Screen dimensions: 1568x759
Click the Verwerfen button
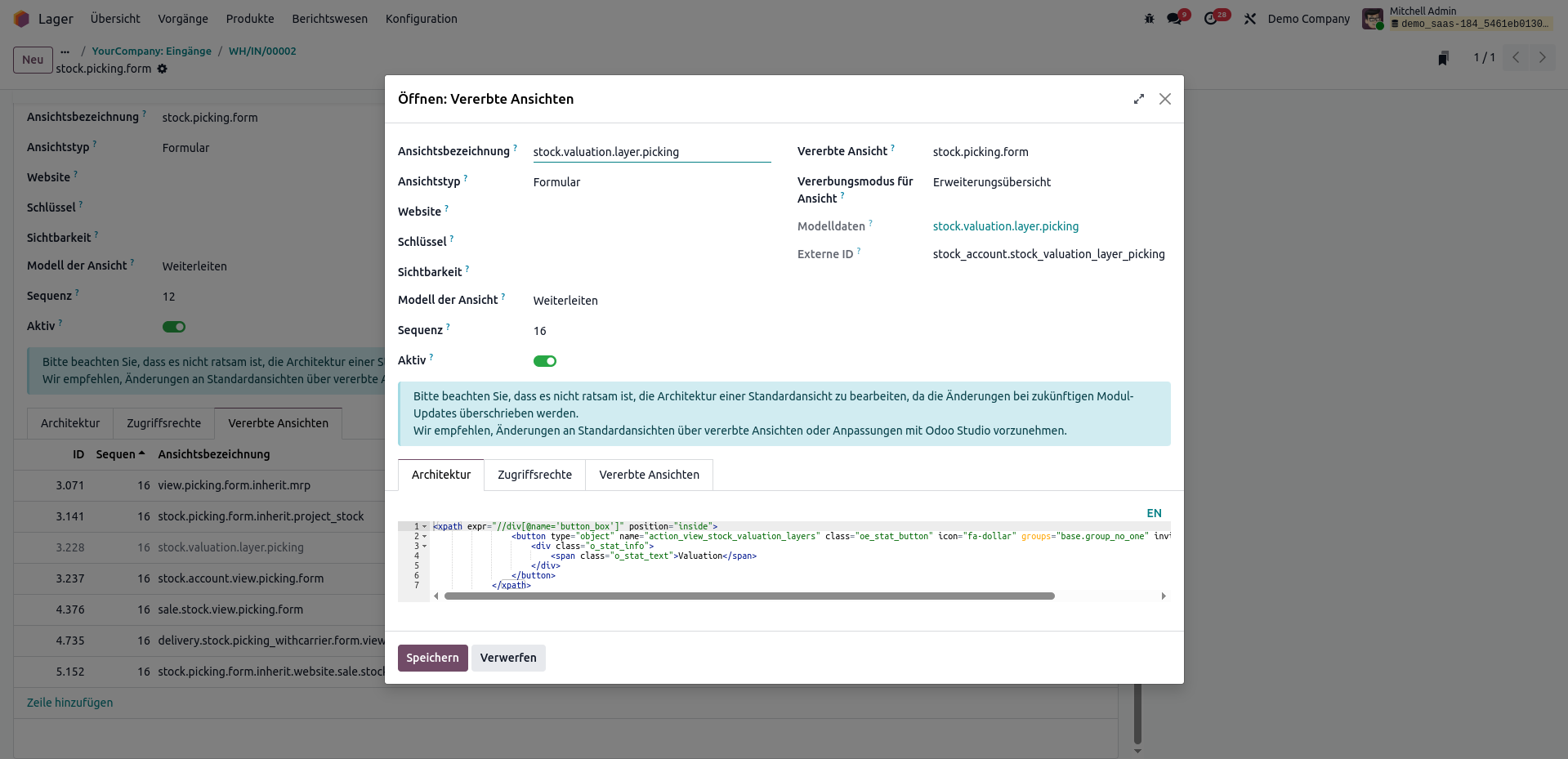[508, 658]
